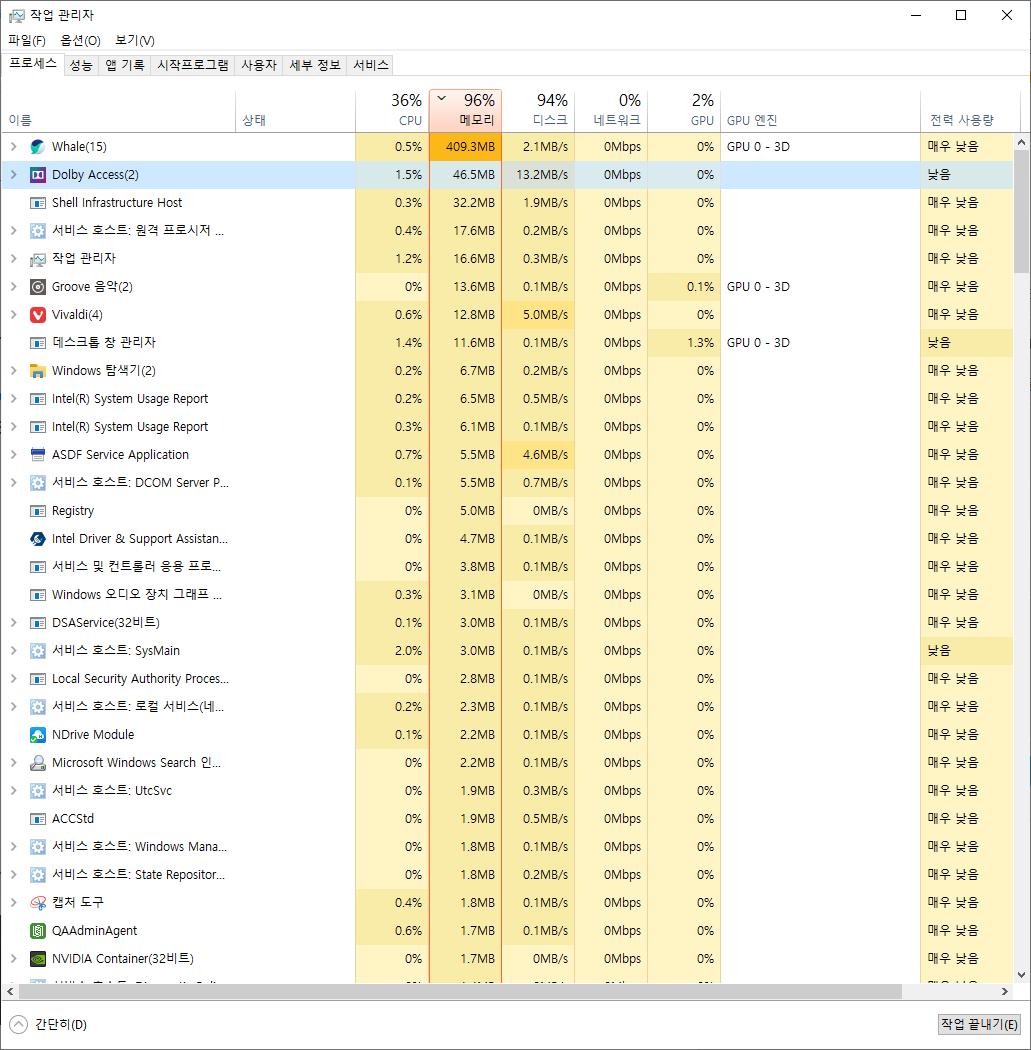1031x1050 pixels.
Task: Expand the 캡처 도구 process row
Action: click(x=13, y=903)
